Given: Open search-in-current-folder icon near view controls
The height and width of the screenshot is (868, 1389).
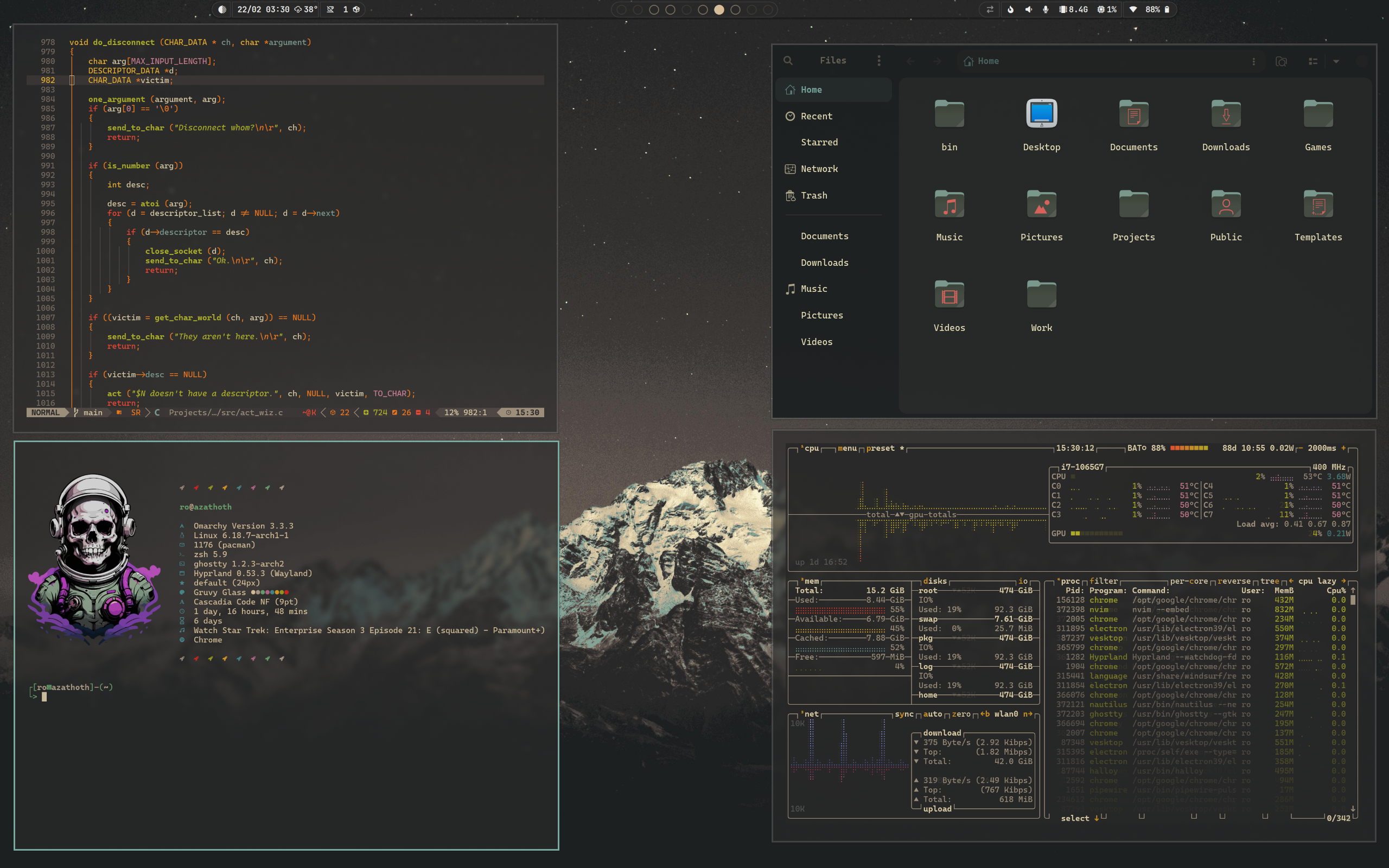Looking at the screenshot, I should [1282, 61].
